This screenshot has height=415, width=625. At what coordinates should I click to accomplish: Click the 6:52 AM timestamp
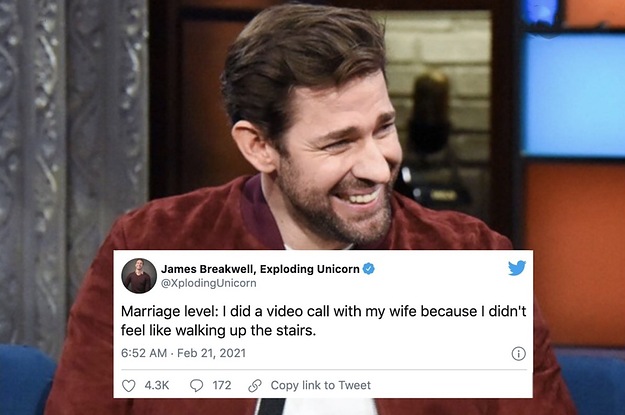pos(144,353)
